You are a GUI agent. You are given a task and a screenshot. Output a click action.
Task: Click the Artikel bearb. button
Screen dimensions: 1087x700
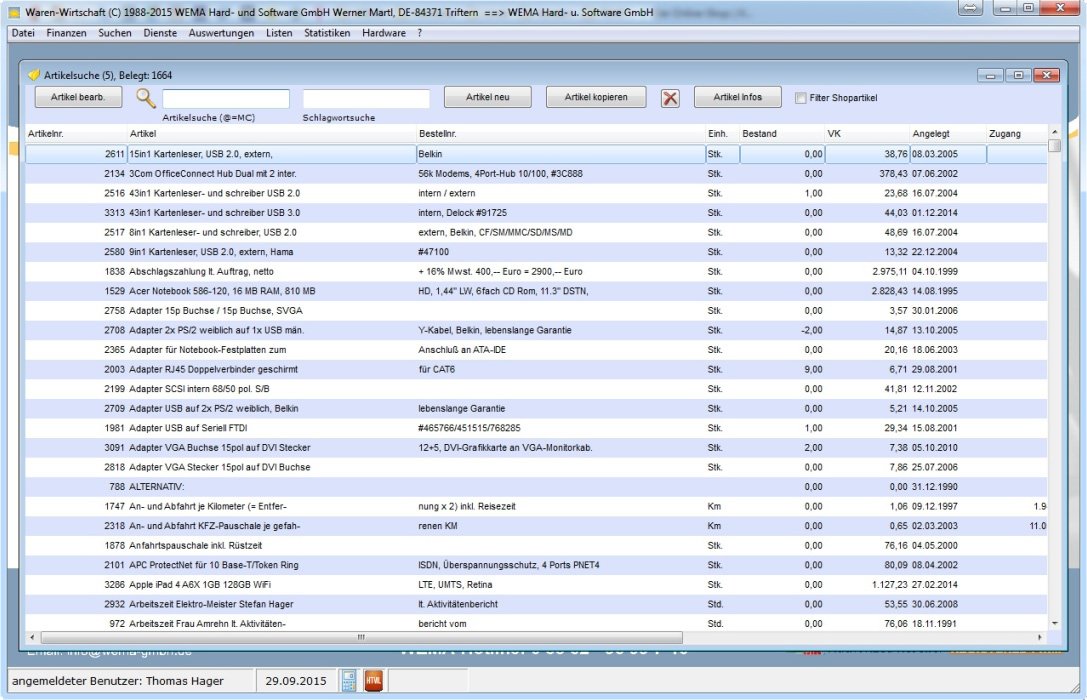[x=78, y=97]
